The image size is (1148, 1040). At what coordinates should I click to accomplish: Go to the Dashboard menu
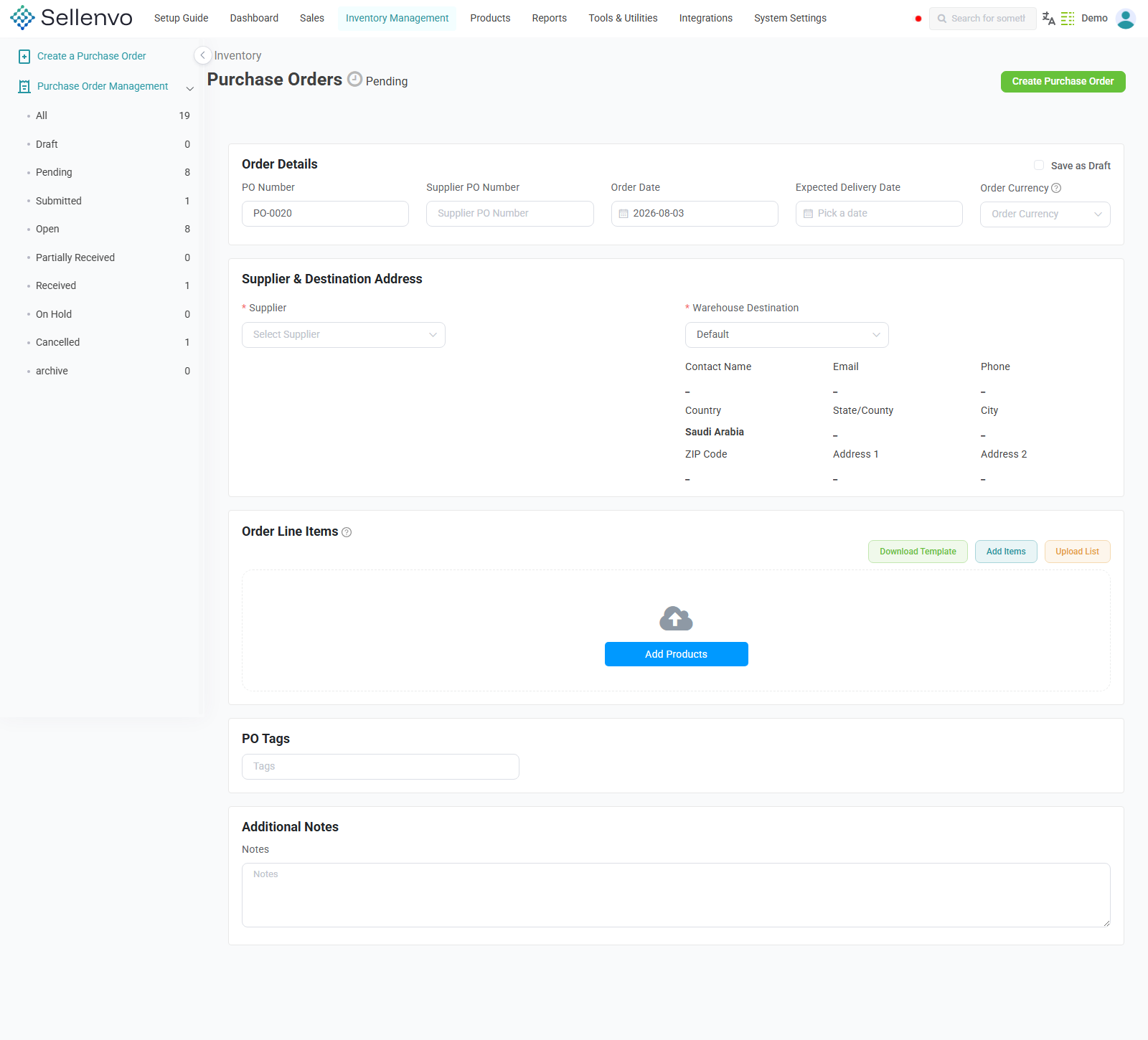[x=254, y=18]
